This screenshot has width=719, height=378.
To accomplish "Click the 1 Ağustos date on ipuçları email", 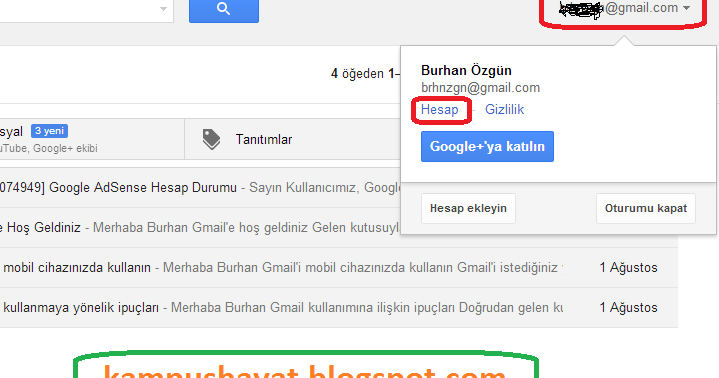I will 628,307.
